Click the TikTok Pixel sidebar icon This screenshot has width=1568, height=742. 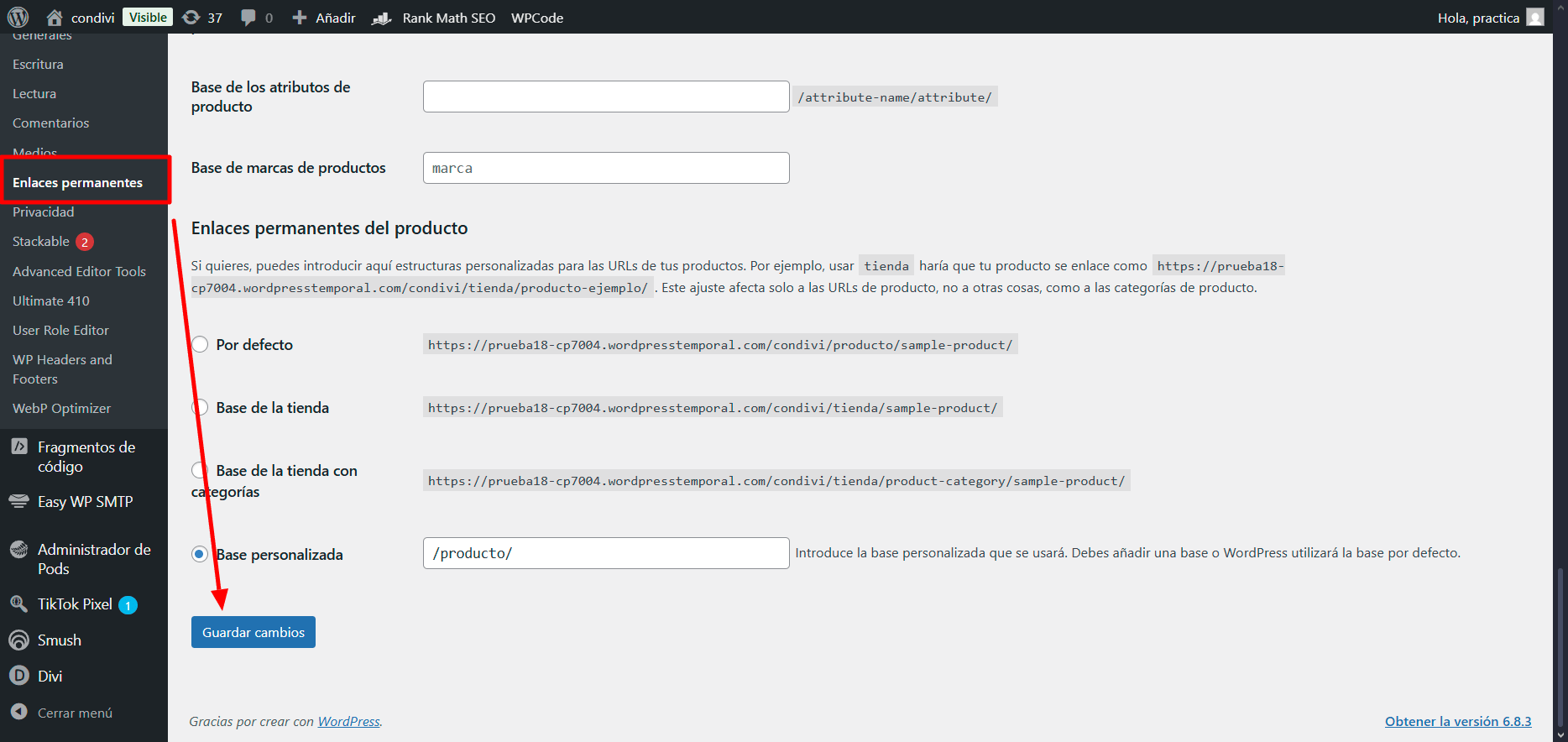(x=18, y=604)
